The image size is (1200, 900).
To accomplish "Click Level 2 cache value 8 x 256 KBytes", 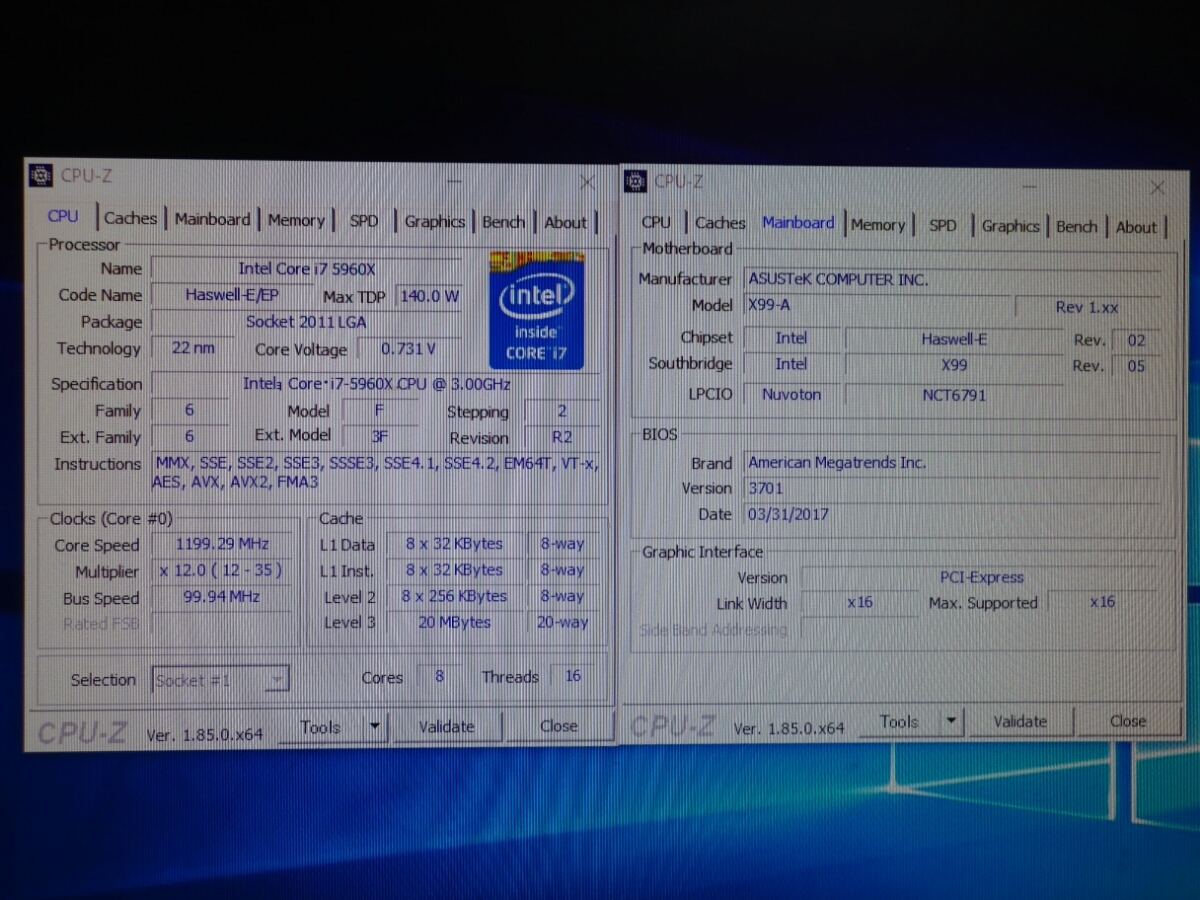I will pyautogui.click(x=454, y=596).
